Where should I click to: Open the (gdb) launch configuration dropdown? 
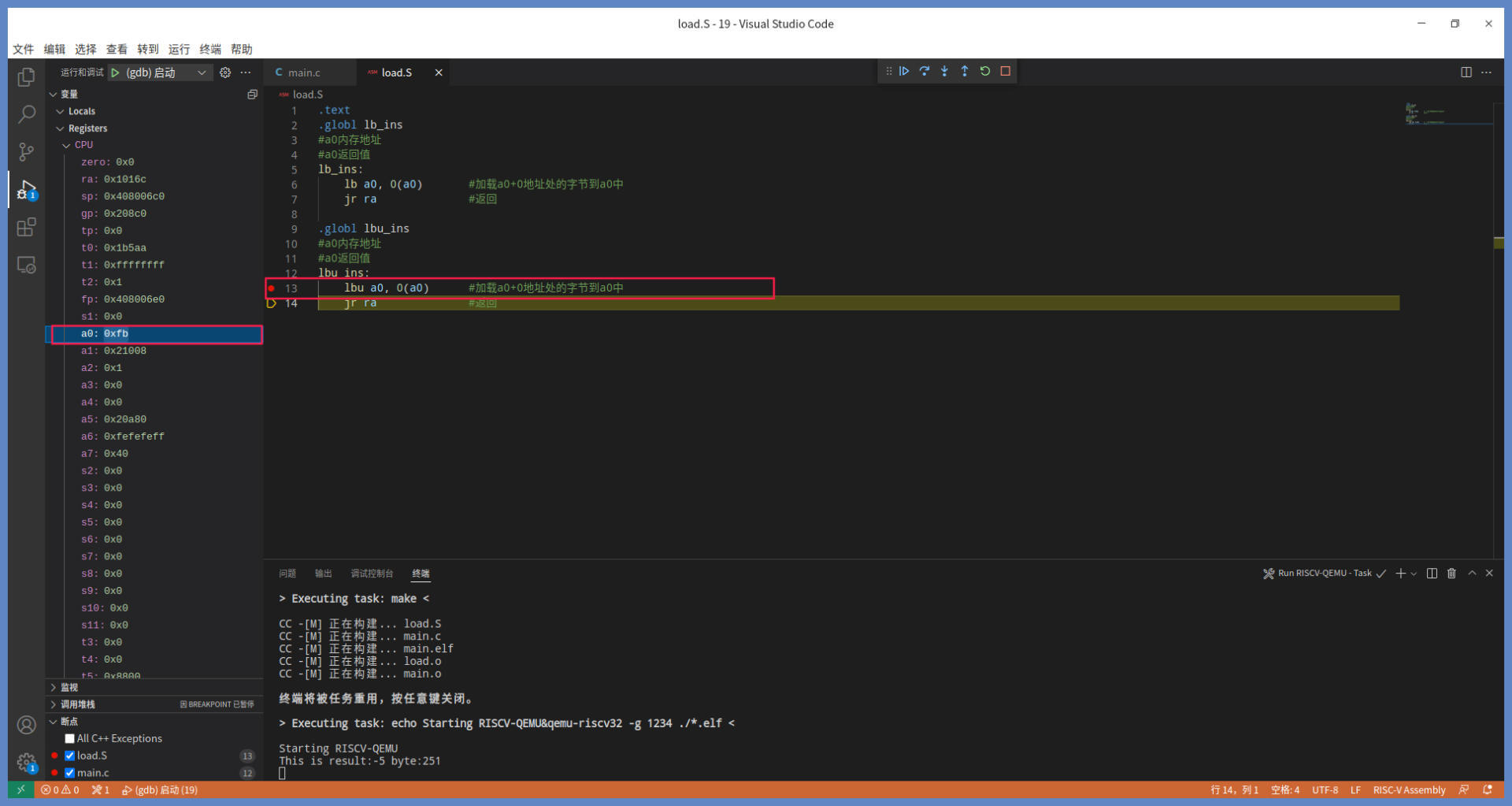point(202,72)
